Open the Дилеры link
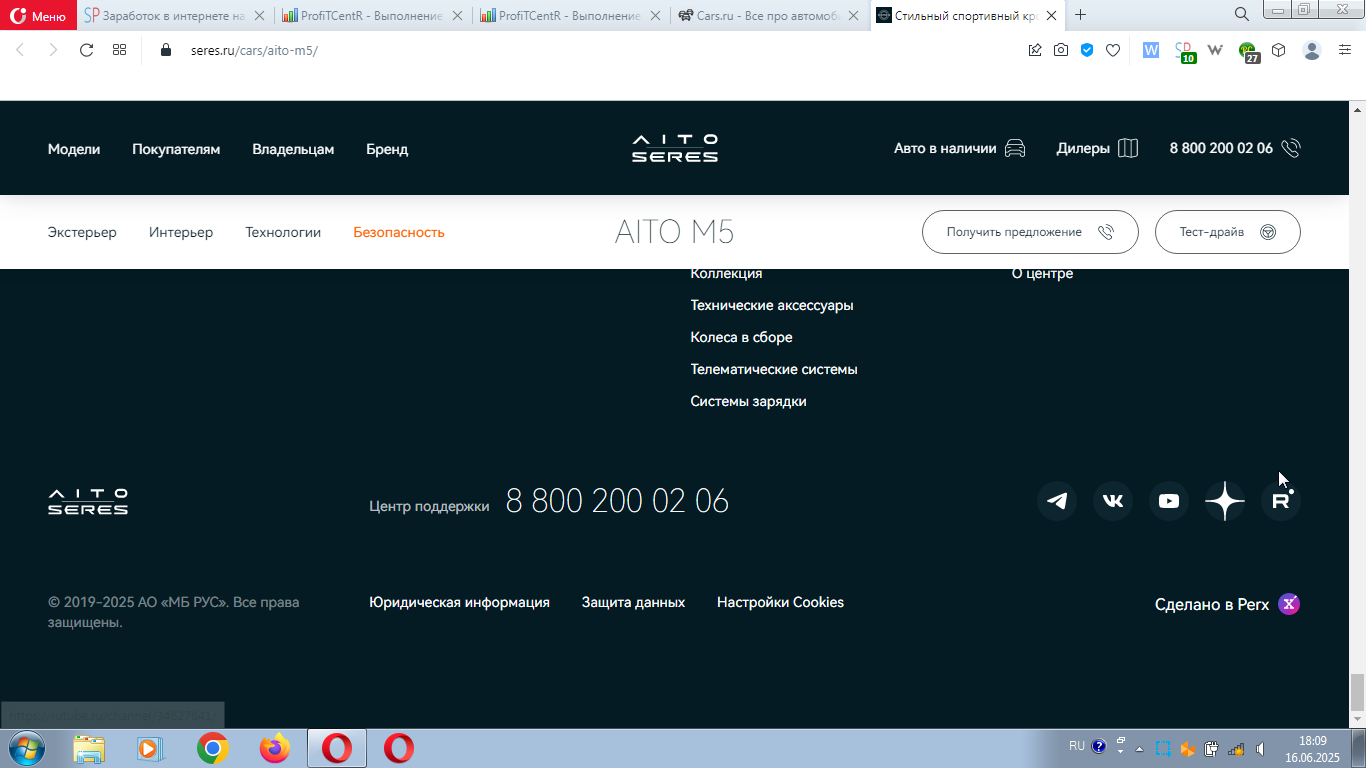 click(x=1097, y=148)
